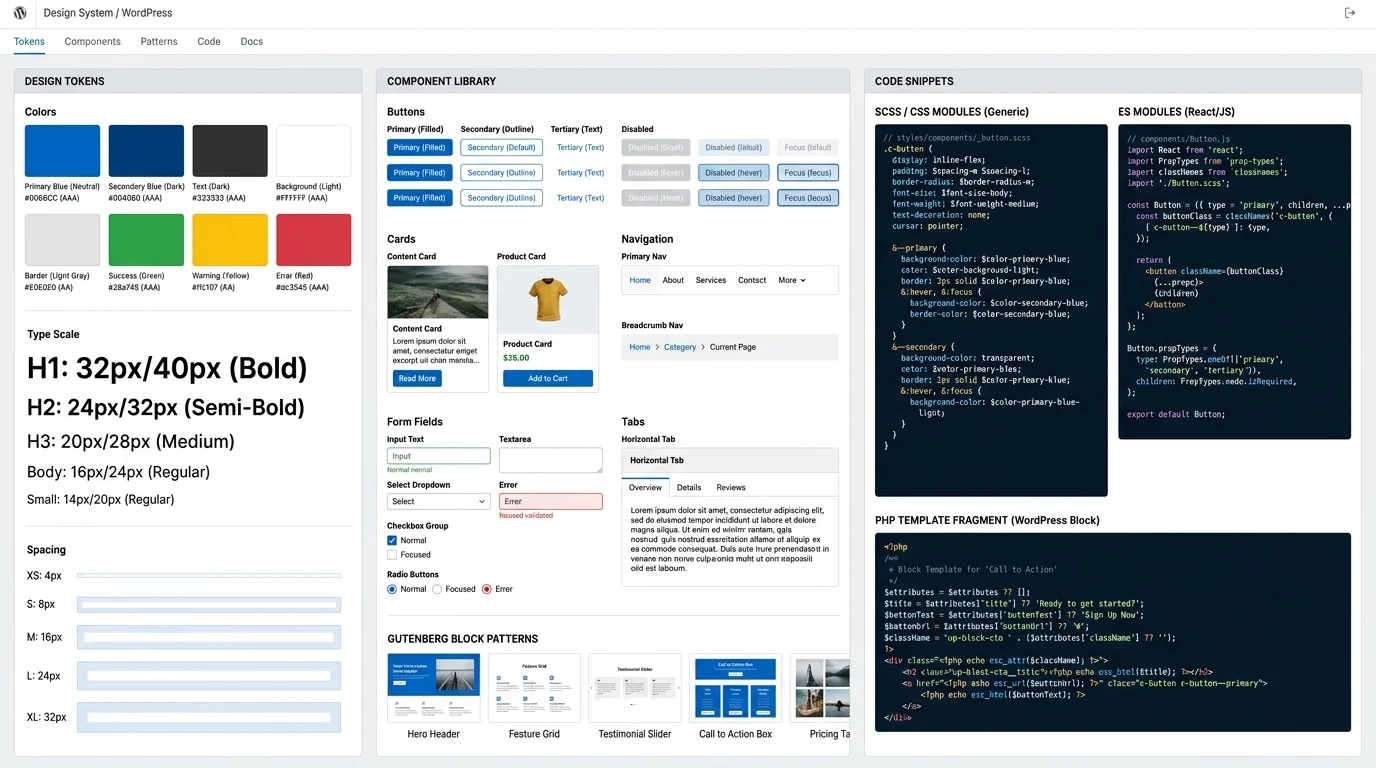Pick the Primary Blue (Neutral) swatch
The width and height of the screenshot is (1376, 768).
pos(62,151)
